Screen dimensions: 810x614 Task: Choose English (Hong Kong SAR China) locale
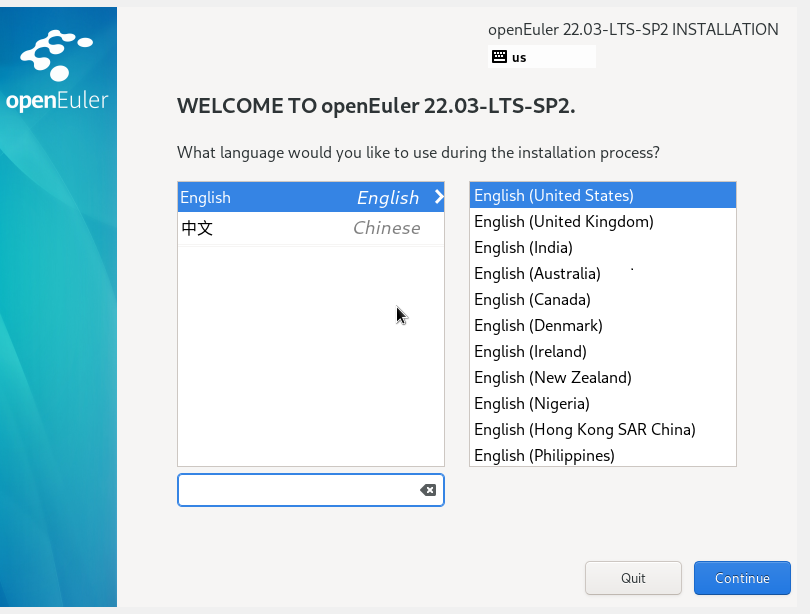602,429
